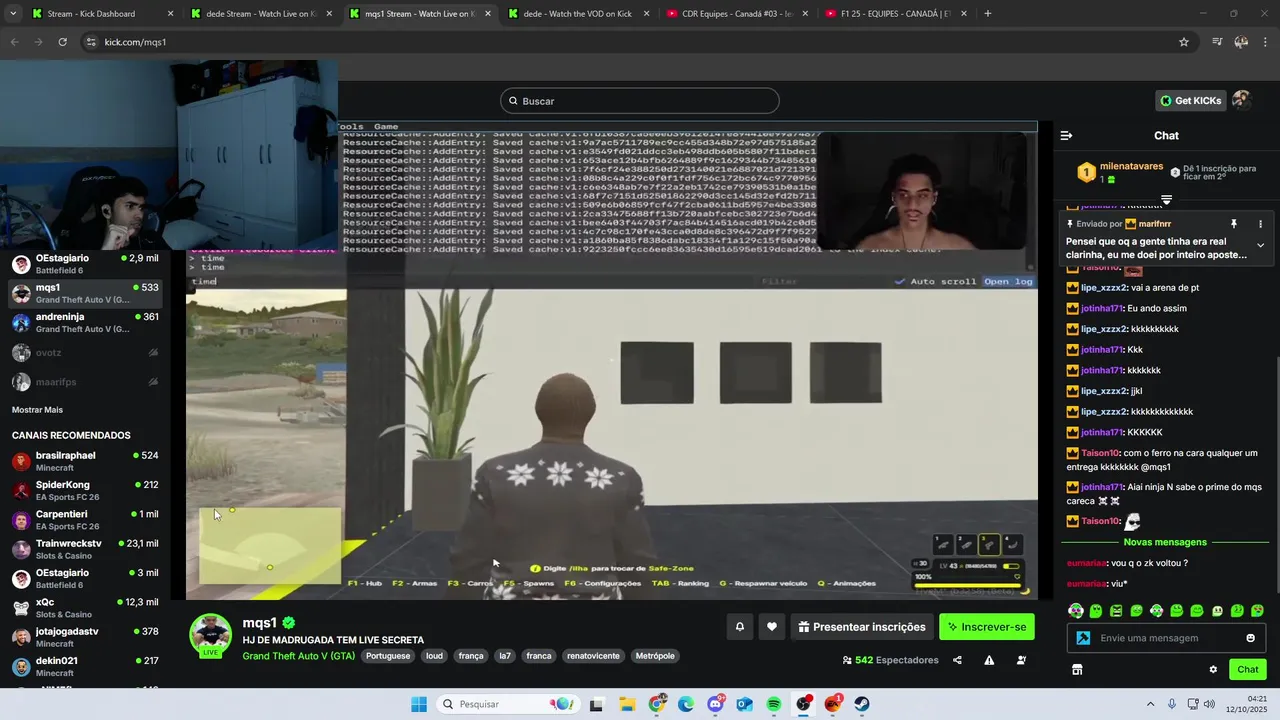The image size is (1280, 720).
Task: Expand the pinned message by marifnrr
Action: point(1260,245)
